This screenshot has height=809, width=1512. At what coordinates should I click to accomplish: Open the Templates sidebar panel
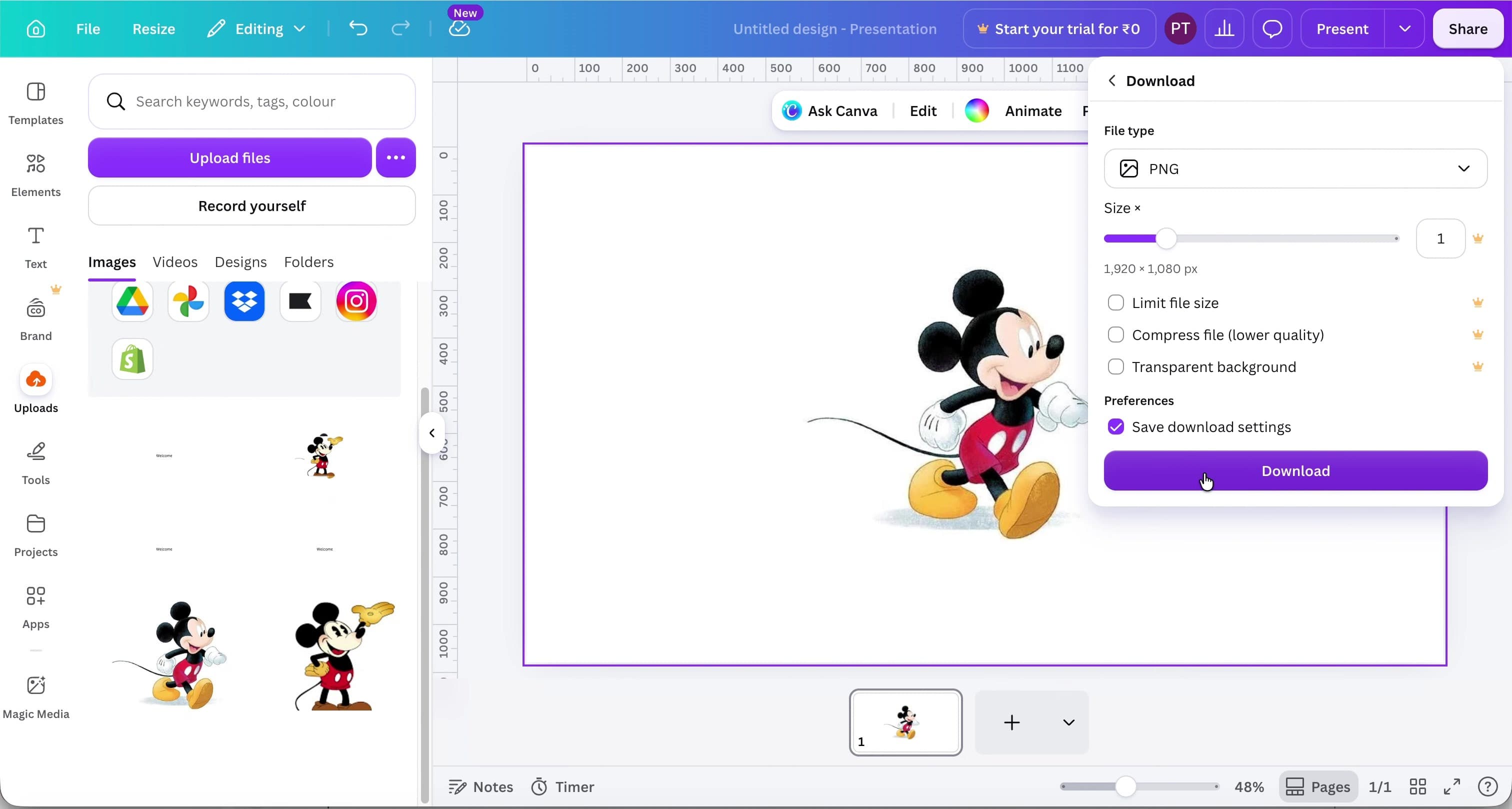click(x=36, y=103)
